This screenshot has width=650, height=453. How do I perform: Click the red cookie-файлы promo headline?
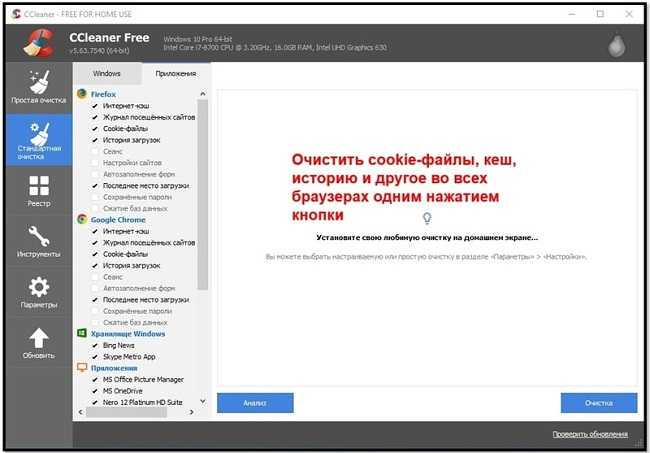tap(404, 187)
